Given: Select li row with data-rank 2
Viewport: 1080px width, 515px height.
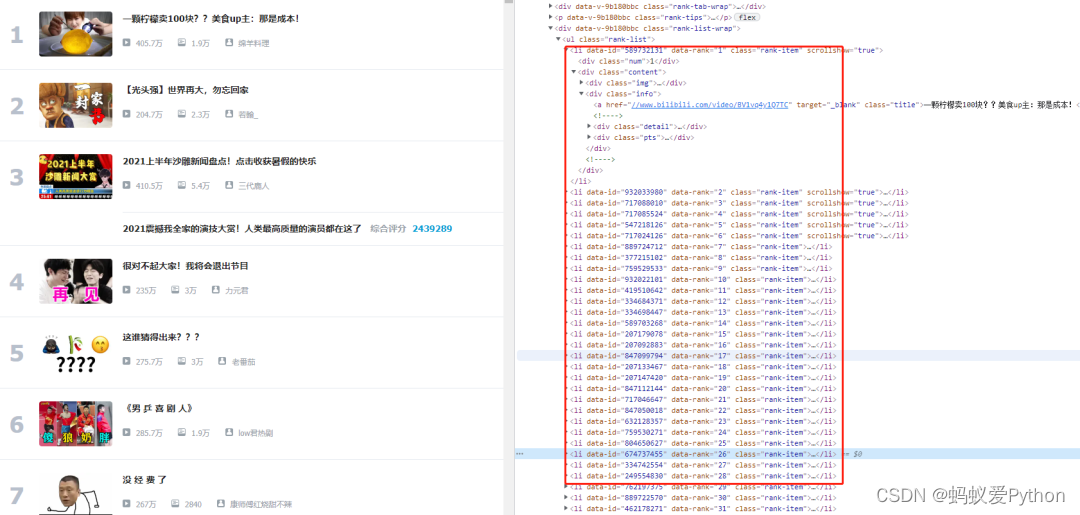Looking at the screenshot, I should click(x=739, y=191).
